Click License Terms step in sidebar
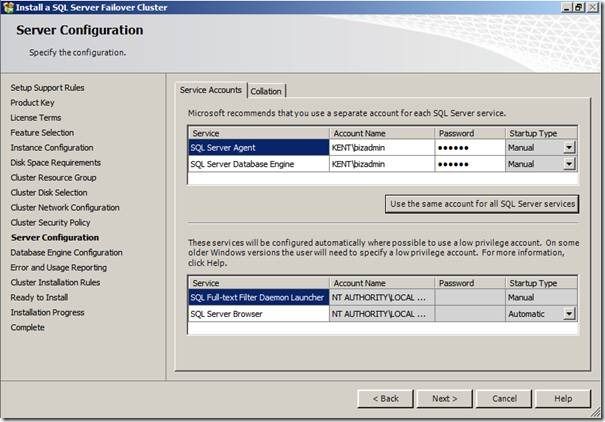The image size is (605, 422). 36,118
